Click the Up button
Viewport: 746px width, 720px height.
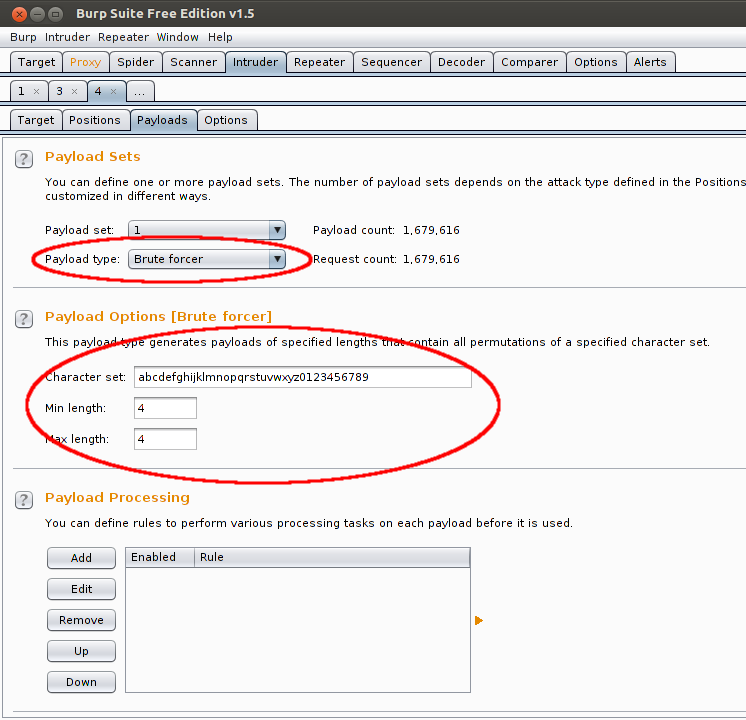point(81,651)
